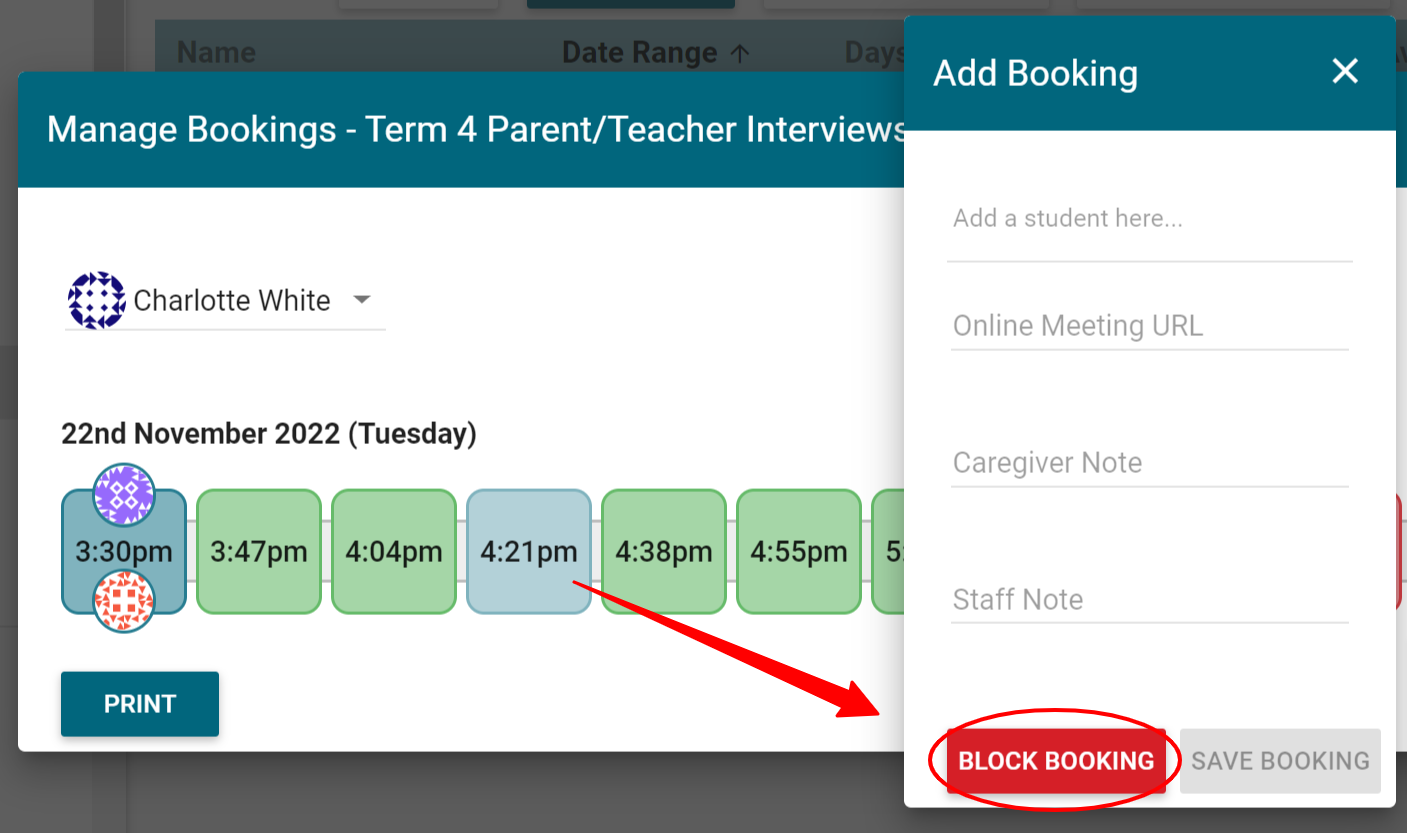1407x833 pixels.
Task: Close the Add Booking panel
Action: (1345, 71)
